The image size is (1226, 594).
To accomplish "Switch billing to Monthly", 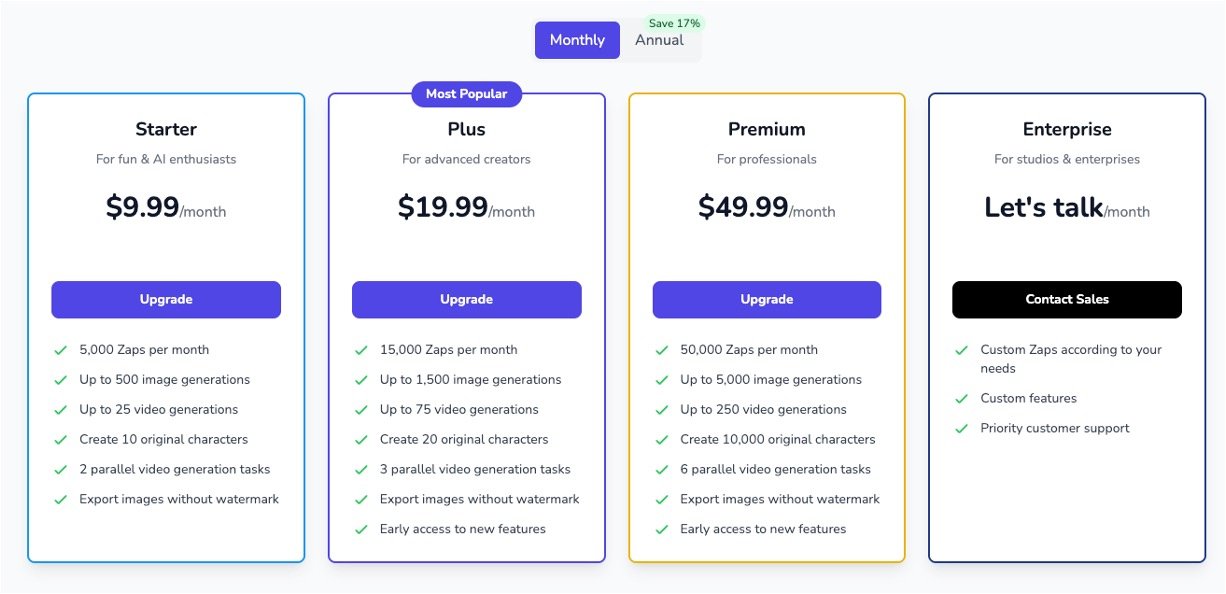I will coord(577,40).
